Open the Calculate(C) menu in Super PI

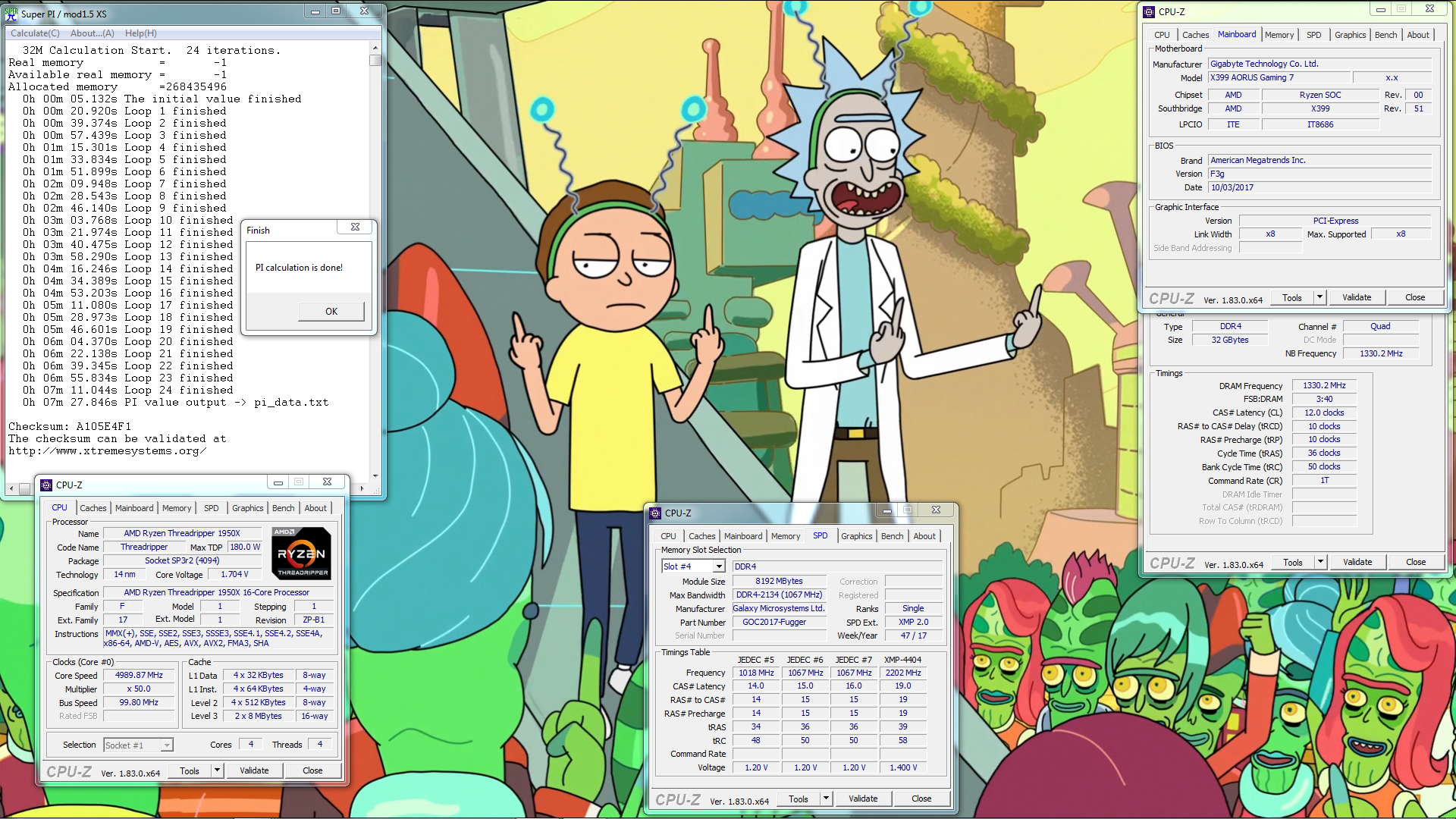35,33
